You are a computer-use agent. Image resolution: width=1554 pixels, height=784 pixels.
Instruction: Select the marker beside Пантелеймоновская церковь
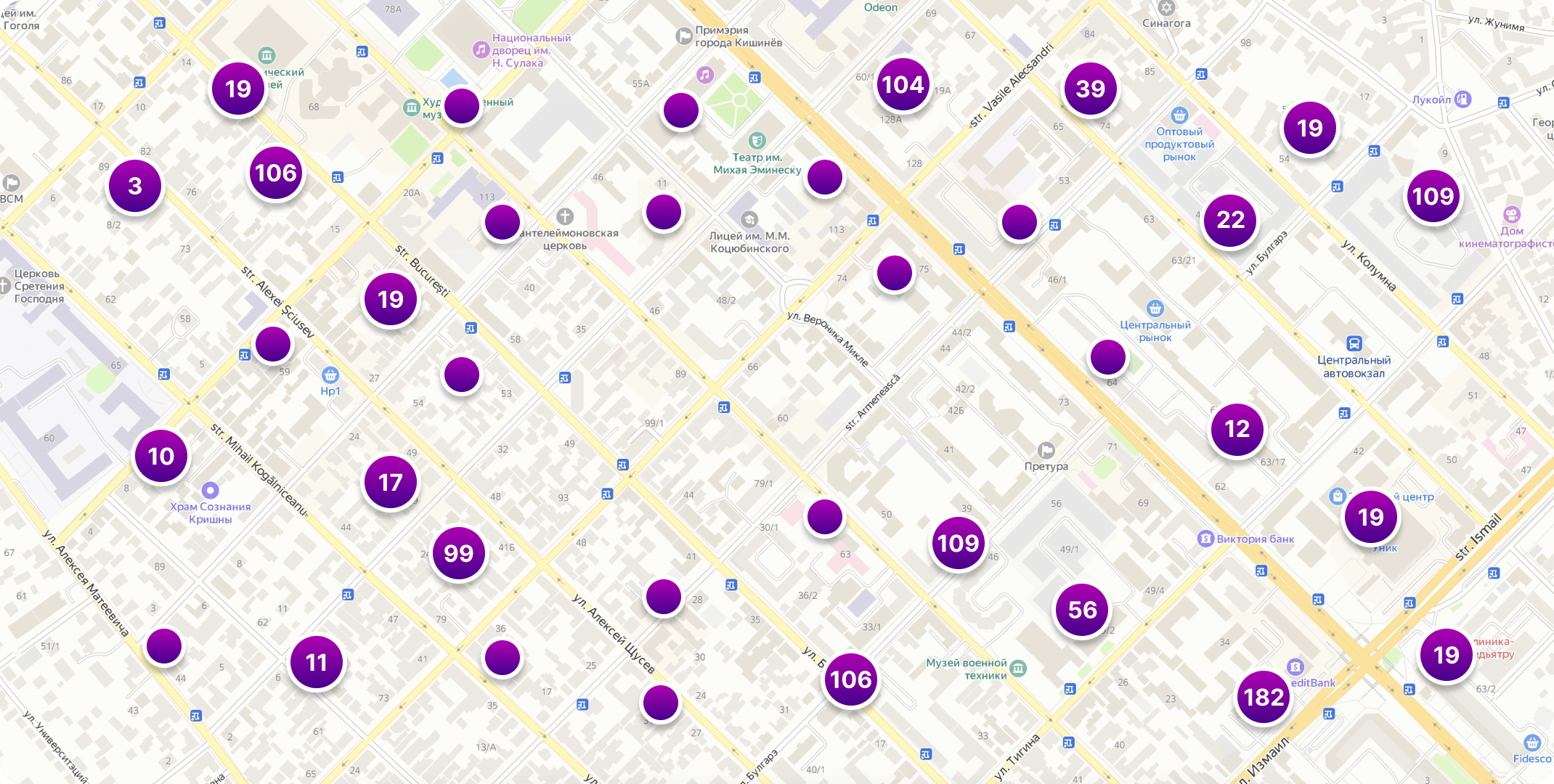tap(503, 222)
